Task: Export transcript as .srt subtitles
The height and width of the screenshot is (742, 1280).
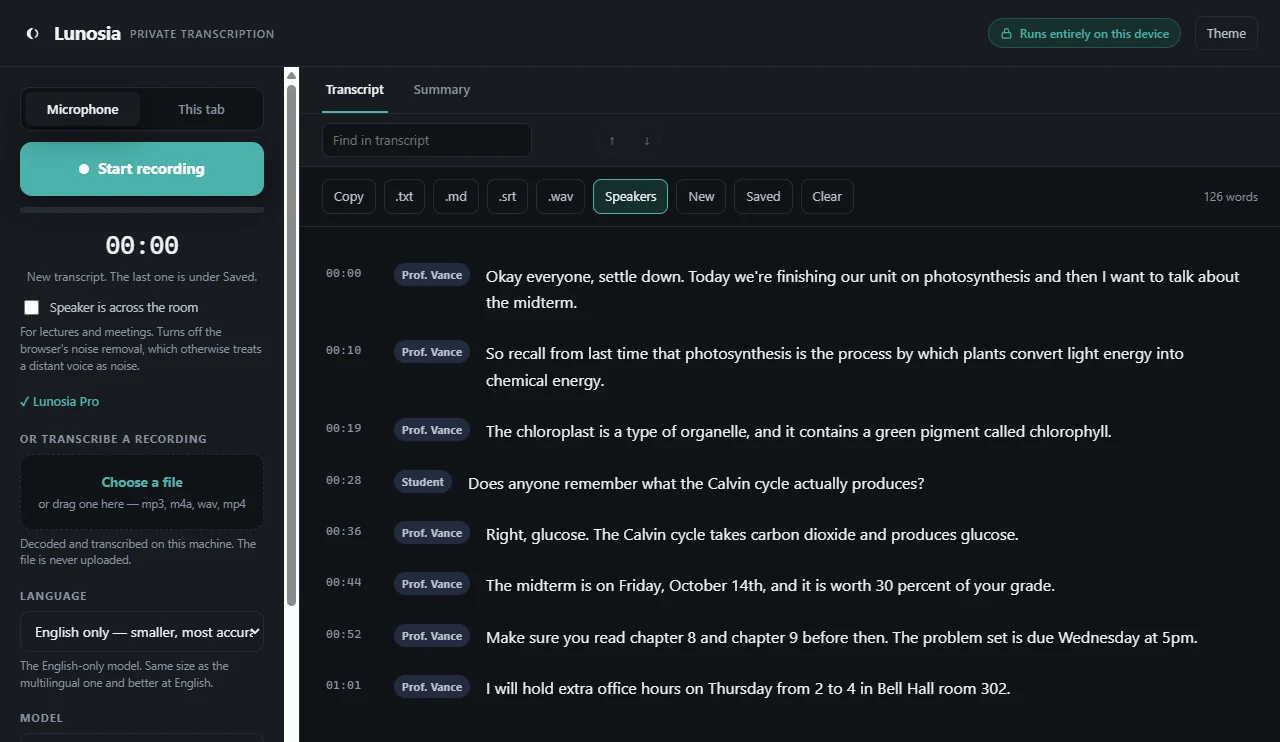Action: coord(508,197)
